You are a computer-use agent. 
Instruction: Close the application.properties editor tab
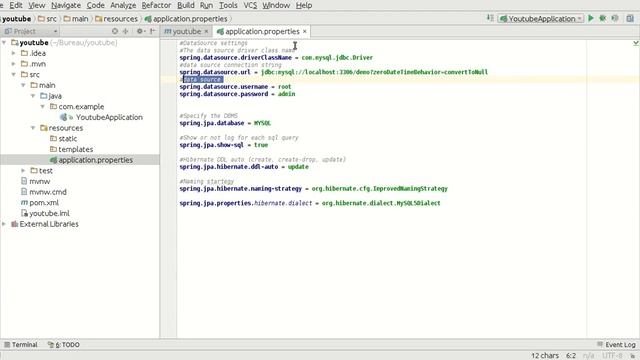(304, 31)
